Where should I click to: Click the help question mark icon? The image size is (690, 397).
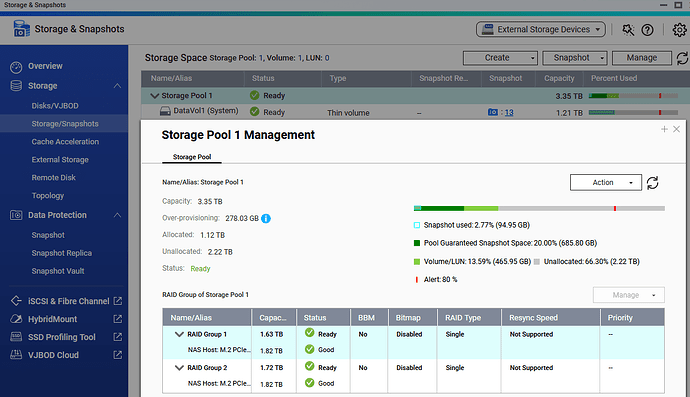[x=647, y=29]
